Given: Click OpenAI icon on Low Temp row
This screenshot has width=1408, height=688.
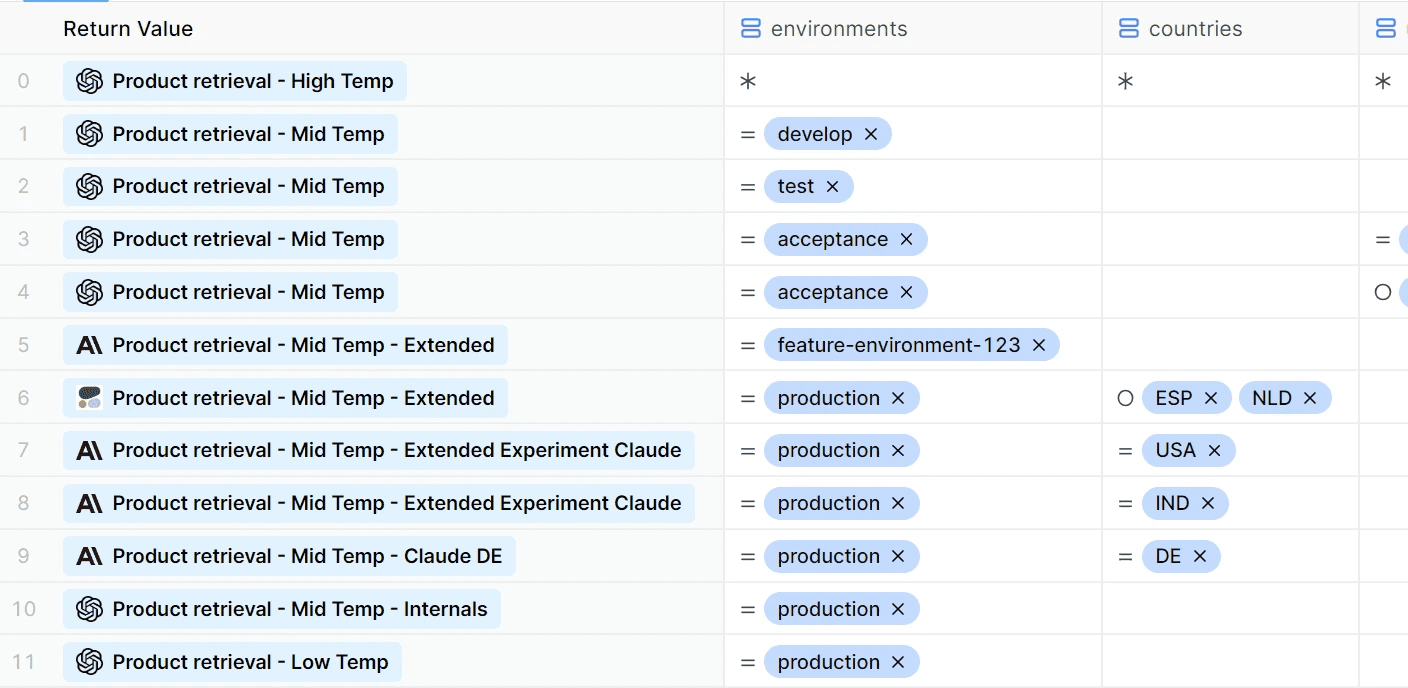Looking at the screenshot, I should 90,663.
